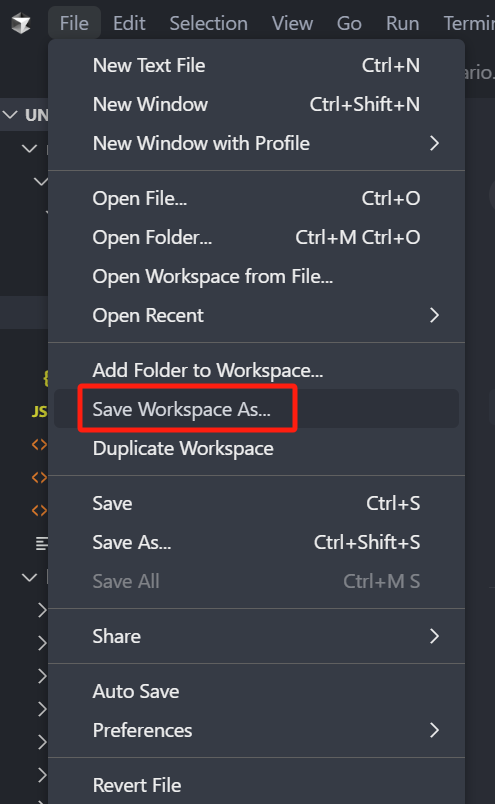This screenshot has width=495, height=804.
Task: Choose Duplicate Workspace
Action: click(256, 448)
